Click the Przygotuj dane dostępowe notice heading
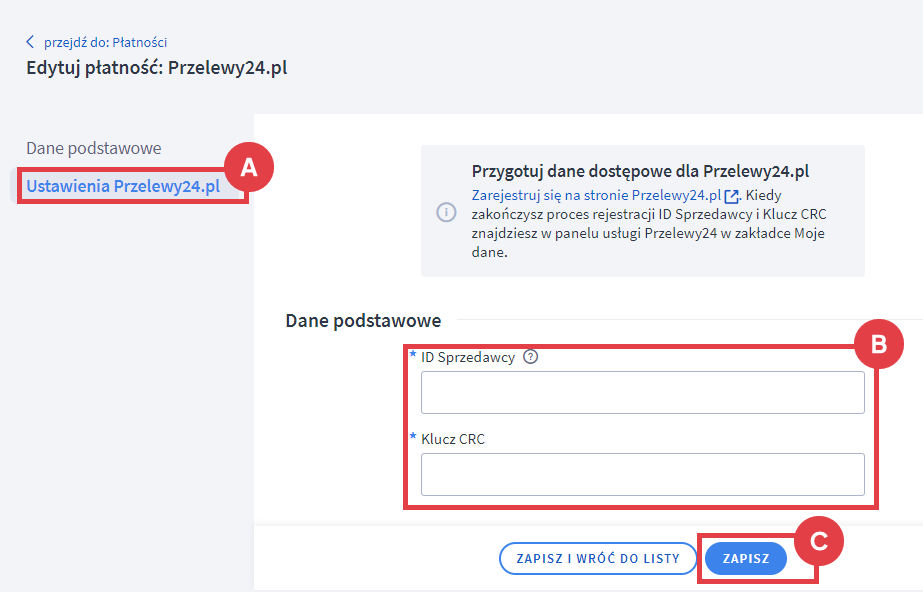The image size is (923, 592). click(640, 171)
